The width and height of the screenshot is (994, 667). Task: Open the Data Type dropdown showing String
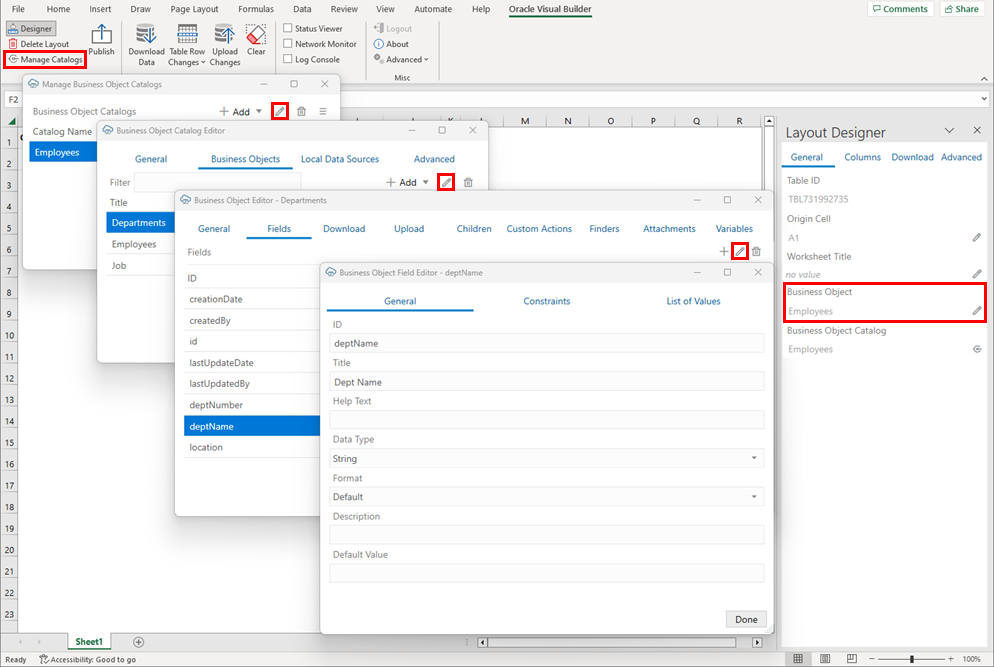(546, 458)
